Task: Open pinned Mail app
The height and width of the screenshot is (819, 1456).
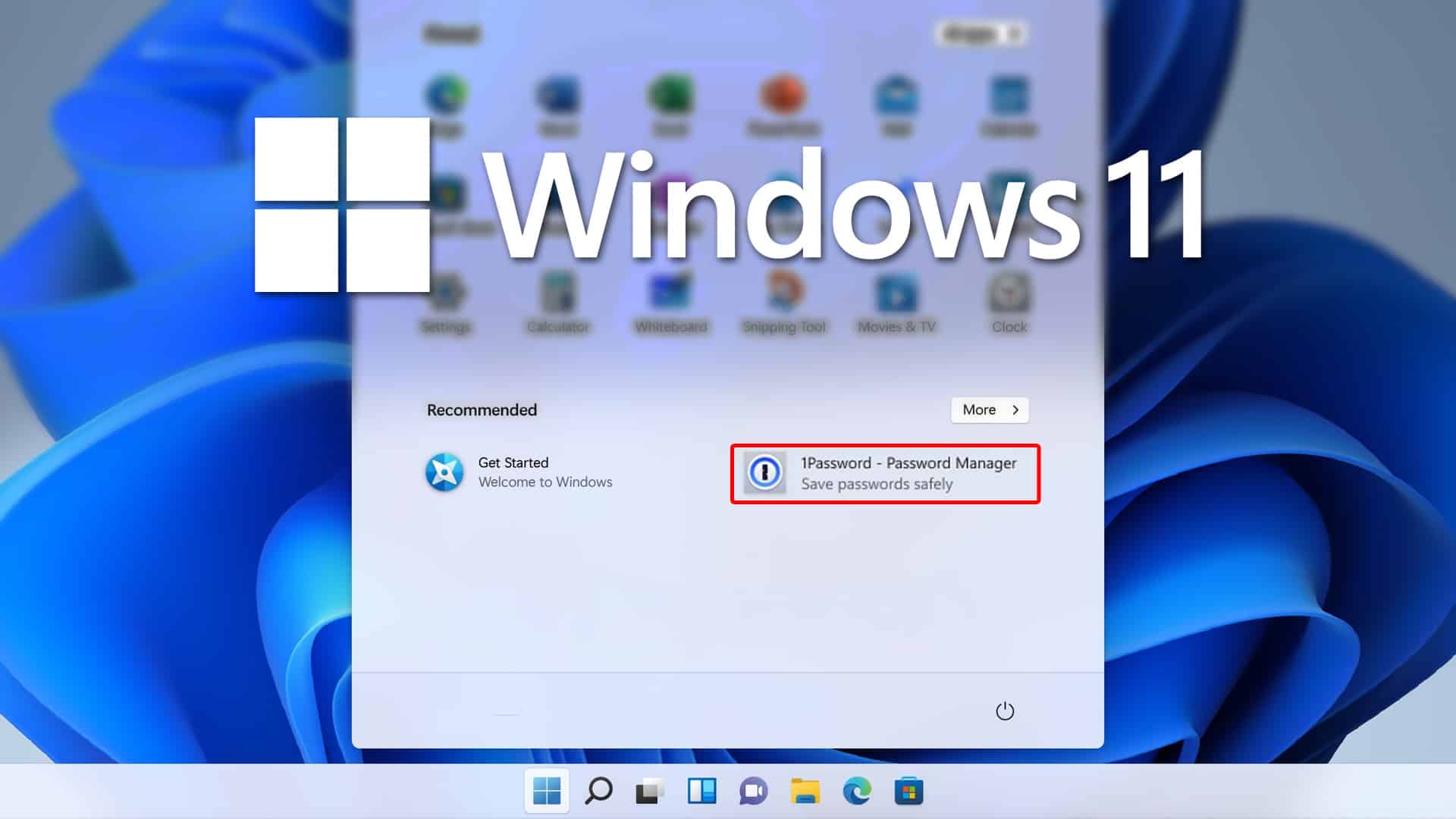Action: (x=896, y=106)
